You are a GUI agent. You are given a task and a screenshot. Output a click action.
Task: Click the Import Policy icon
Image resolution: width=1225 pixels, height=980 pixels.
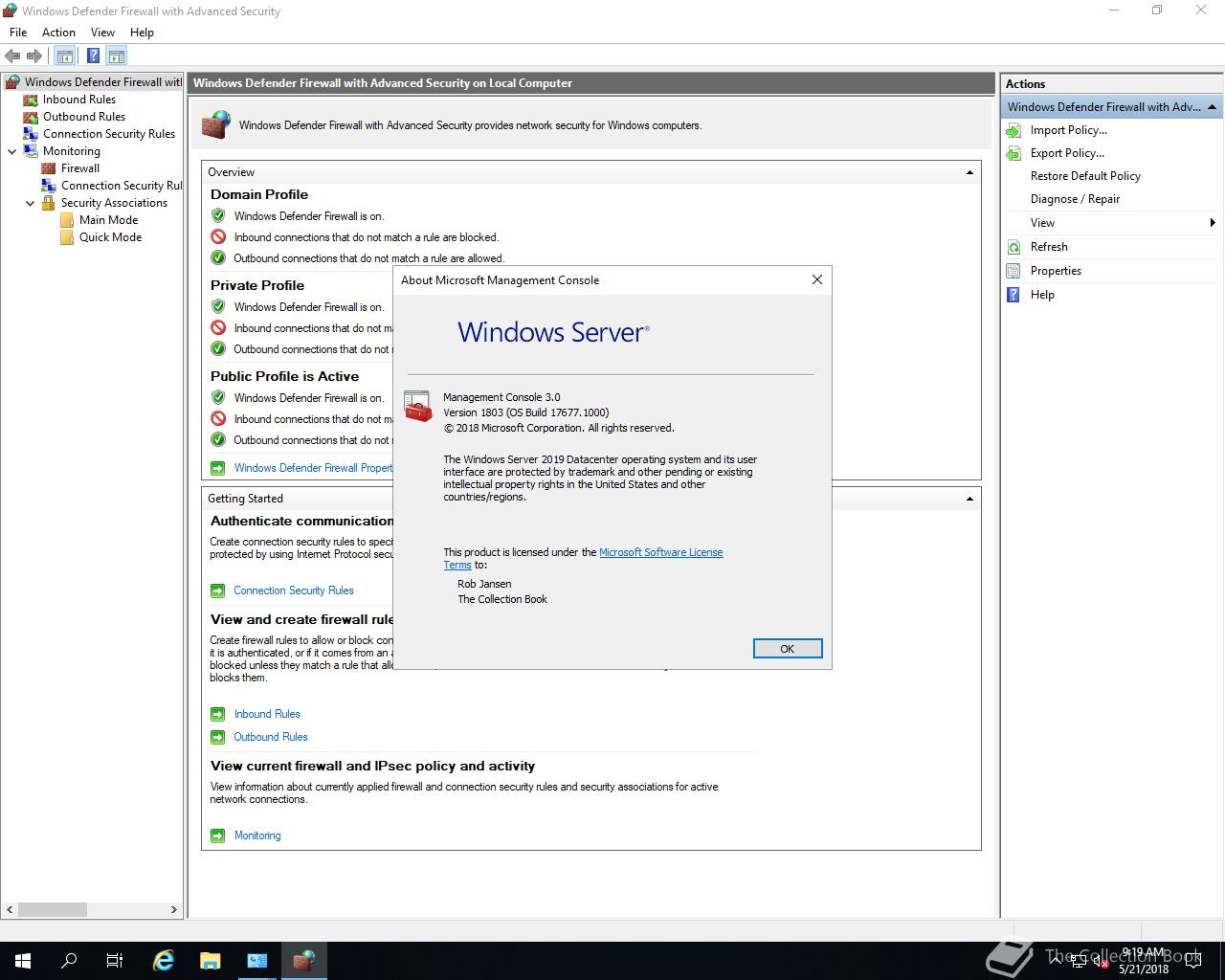coord(1013,130)
